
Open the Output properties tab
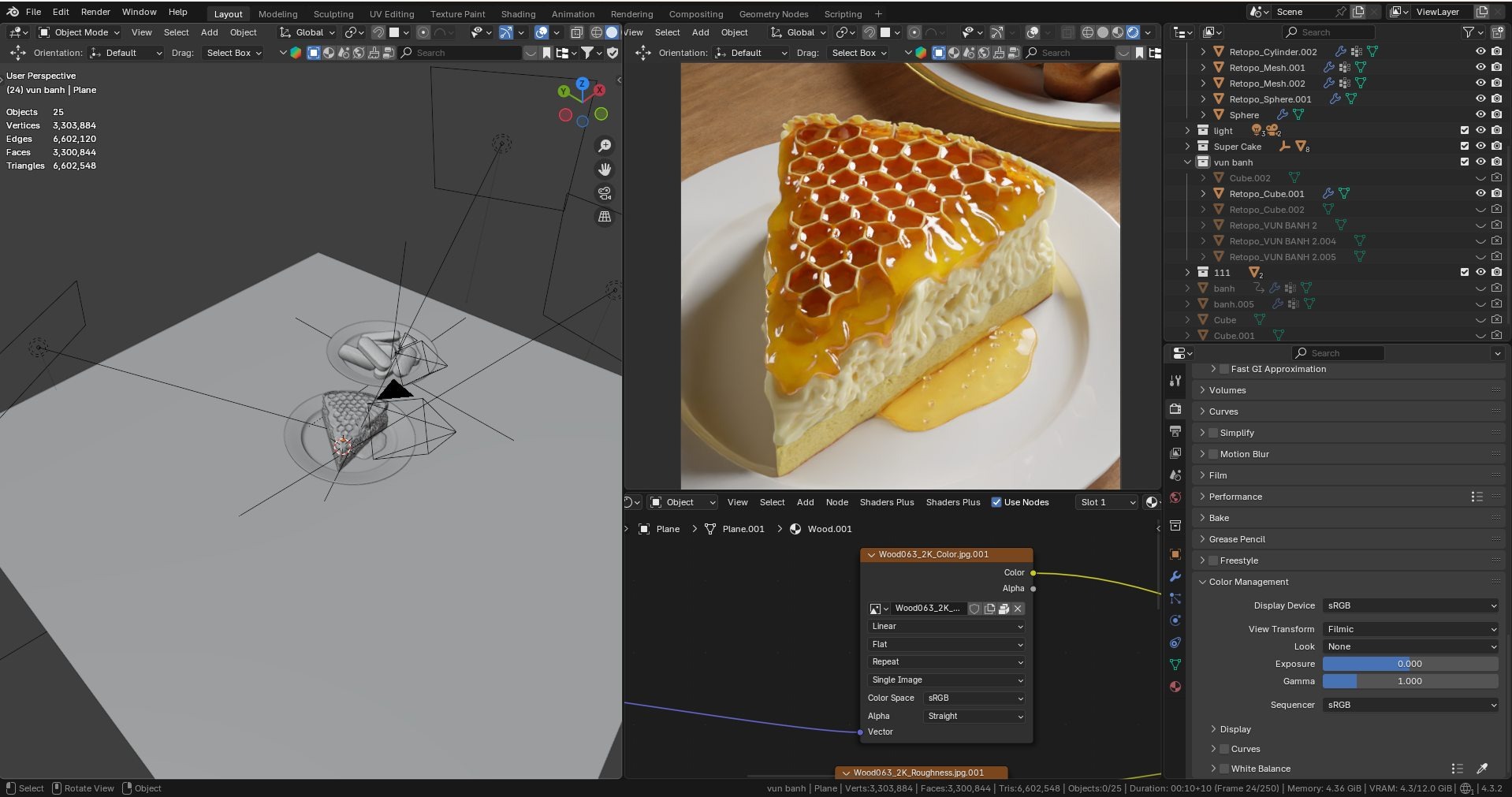click(x=1175, y=431)
